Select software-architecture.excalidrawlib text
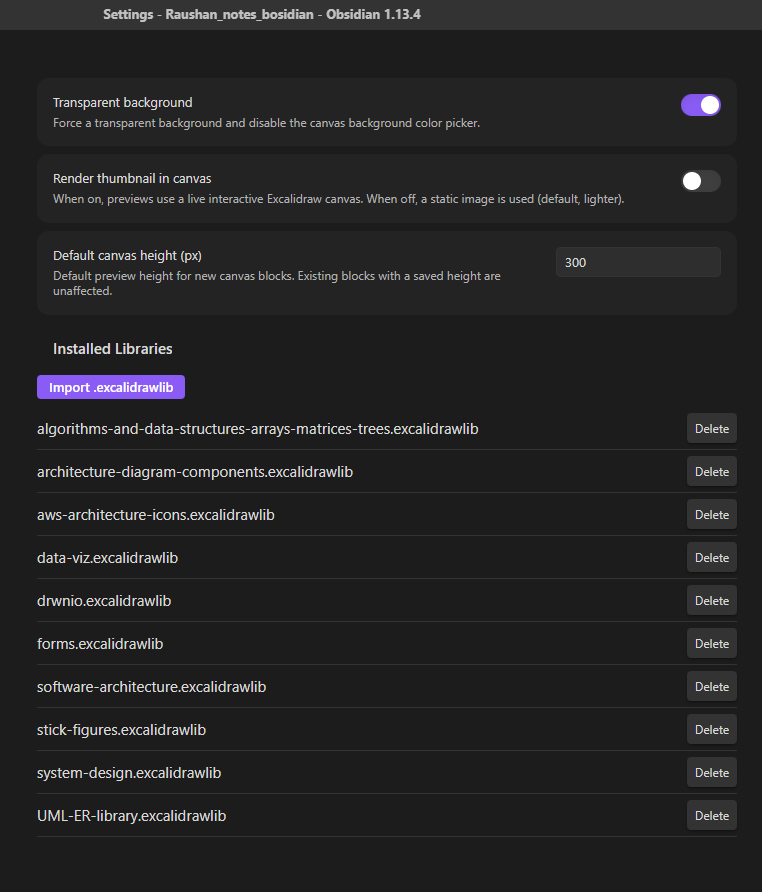 (151, 687)
